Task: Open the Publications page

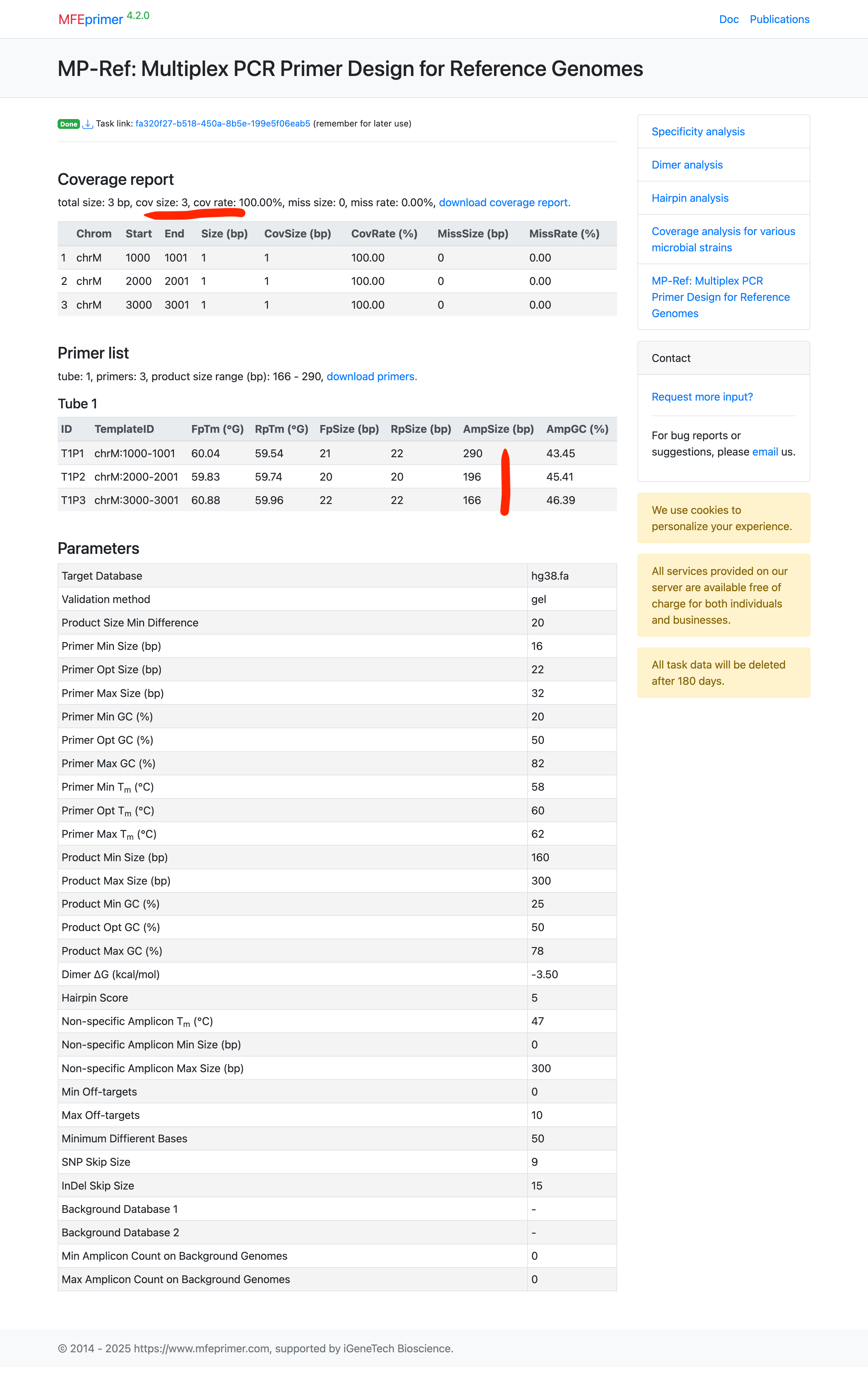Action: pyautogui.click(x=779, y=19)
